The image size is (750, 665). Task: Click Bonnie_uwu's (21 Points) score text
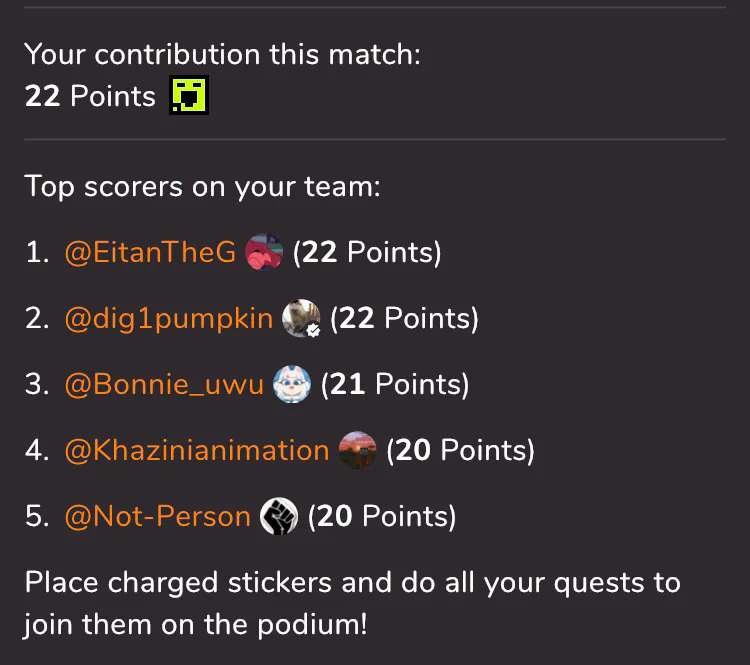click(395, 384)
